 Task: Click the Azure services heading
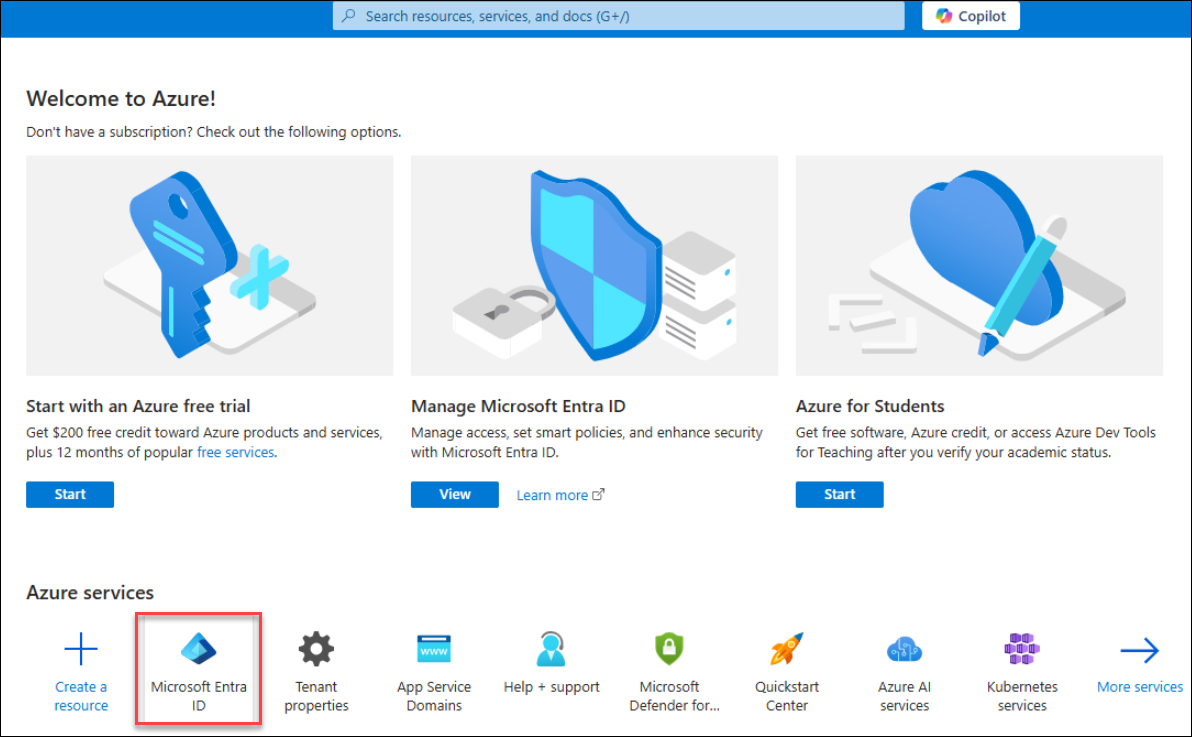tap(90, 592)
